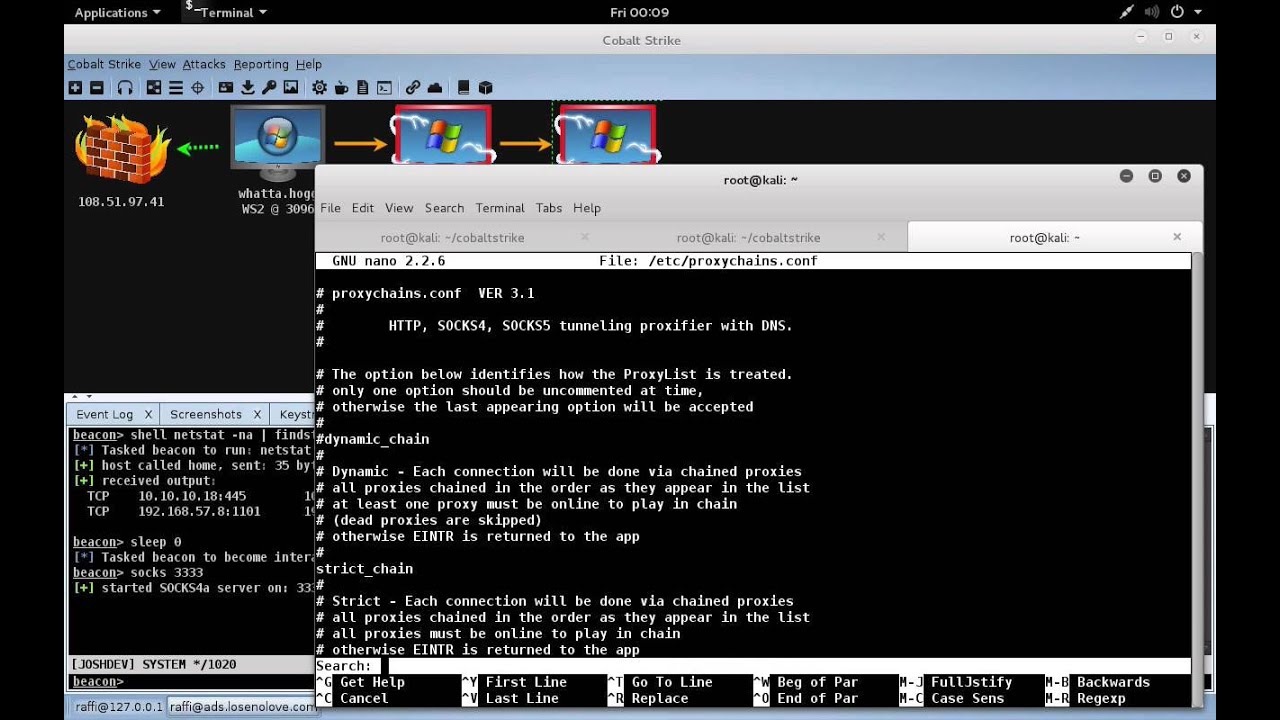
Task: Select the middle red-framed Windows beacon node
Action: [443, 135]
